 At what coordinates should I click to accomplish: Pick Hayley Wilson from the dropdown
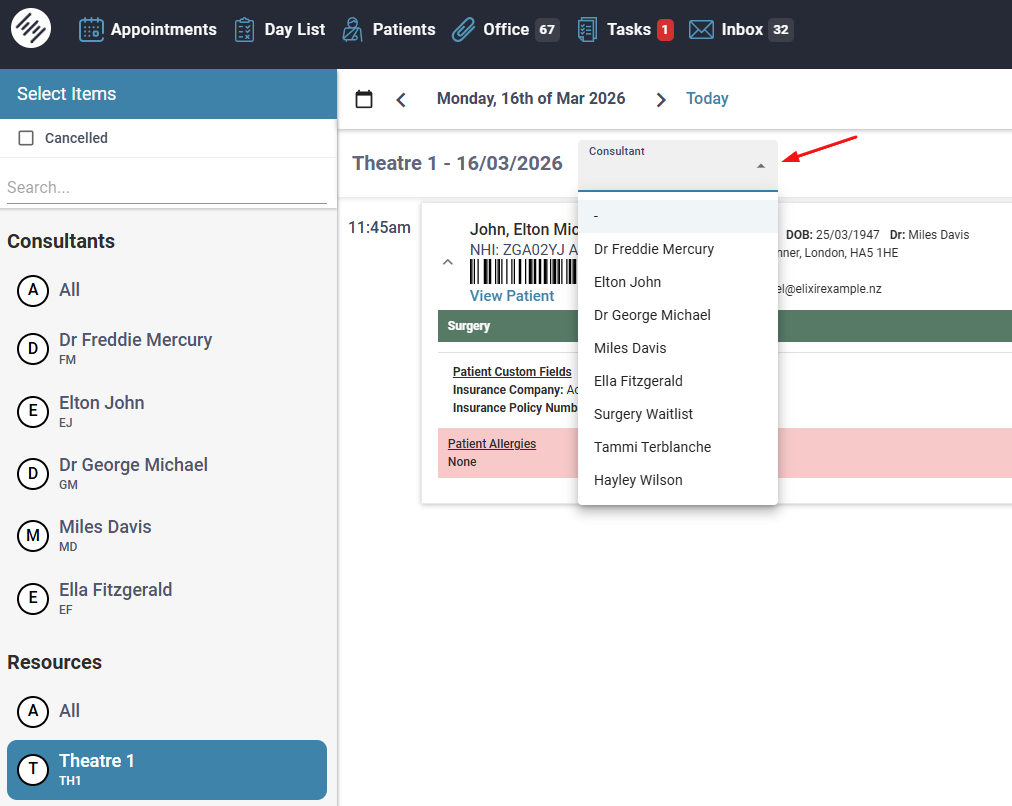(x=638, y=480)
